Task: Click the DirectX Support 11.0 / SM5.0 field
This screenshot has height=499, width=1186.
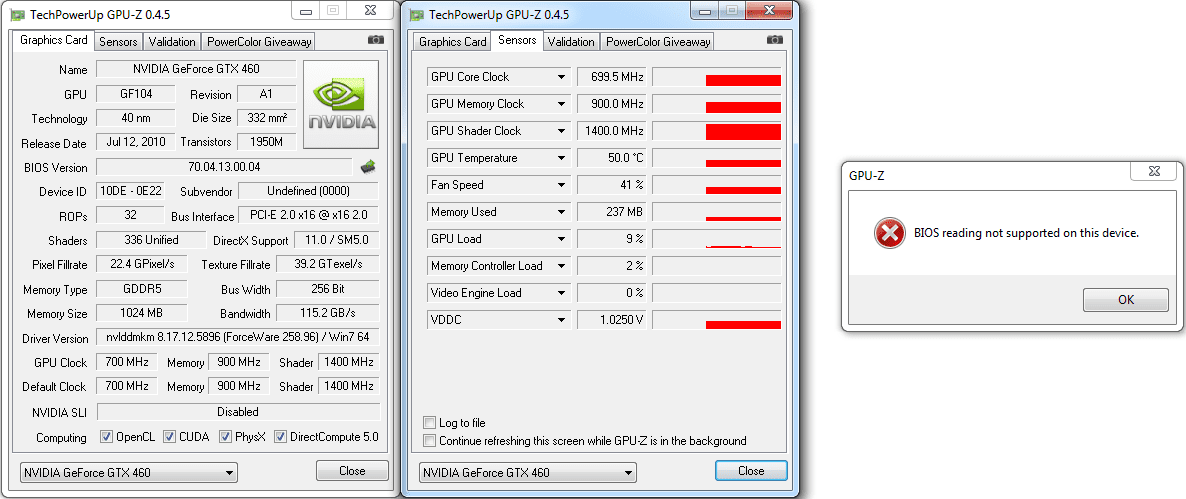Action: (x=337, y=240)
